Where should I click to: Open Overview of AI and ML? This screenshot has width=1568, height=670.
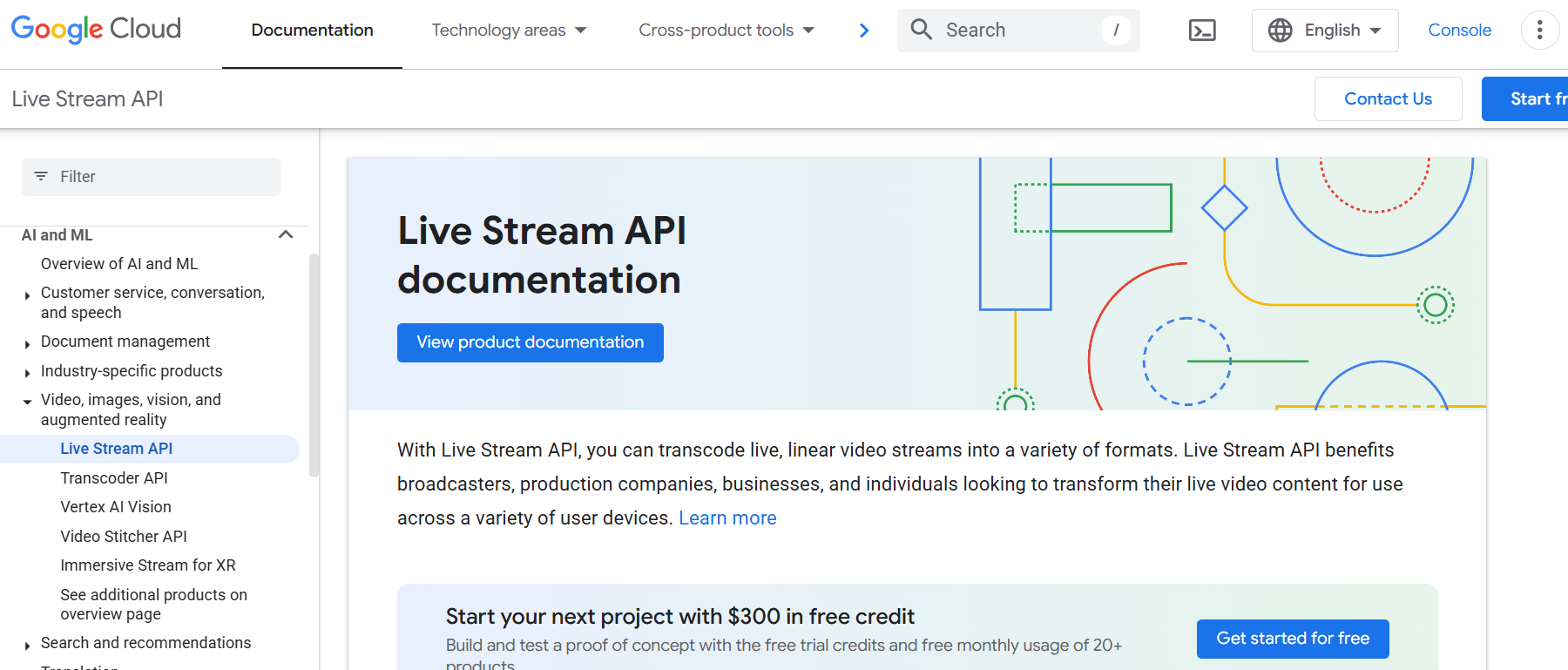tap(119, 264)
